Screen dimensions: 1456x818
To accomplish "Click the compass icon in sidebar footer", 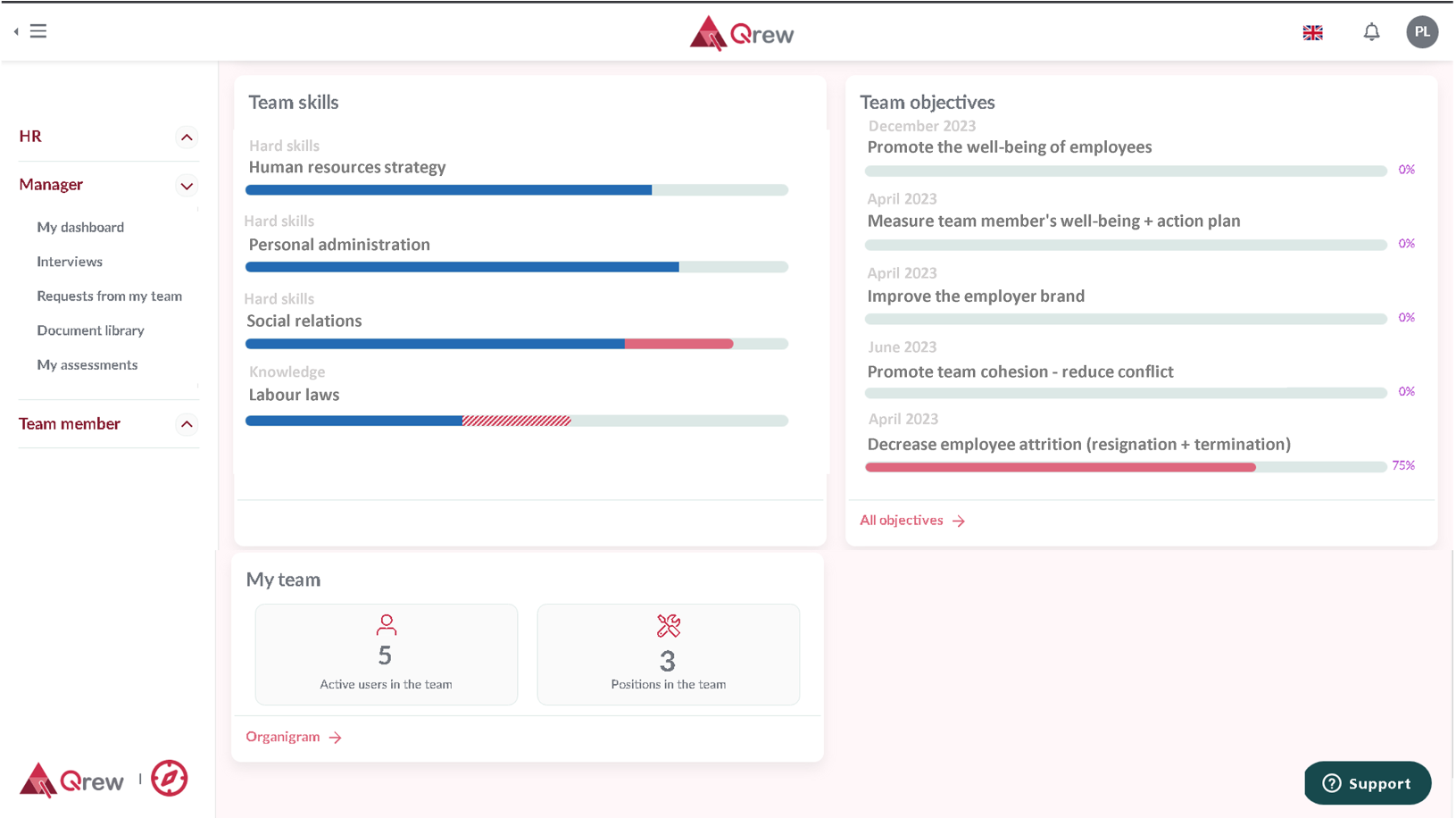I will pos(169,779).
